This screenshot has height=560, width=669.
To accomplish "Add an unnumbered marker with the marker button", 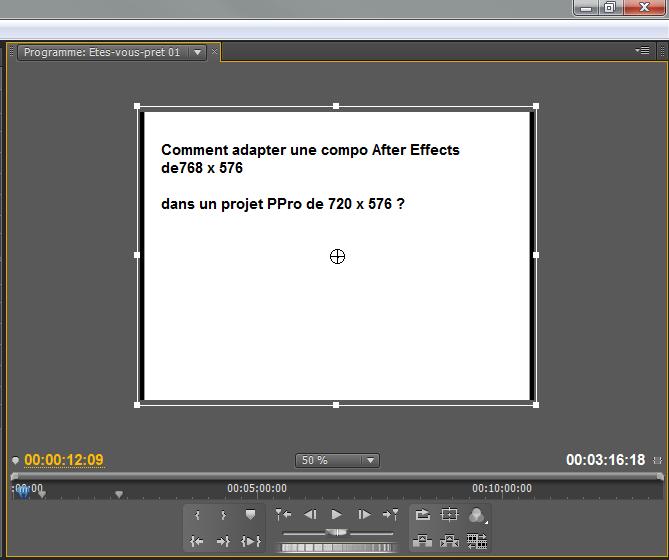I will point(250,515).
